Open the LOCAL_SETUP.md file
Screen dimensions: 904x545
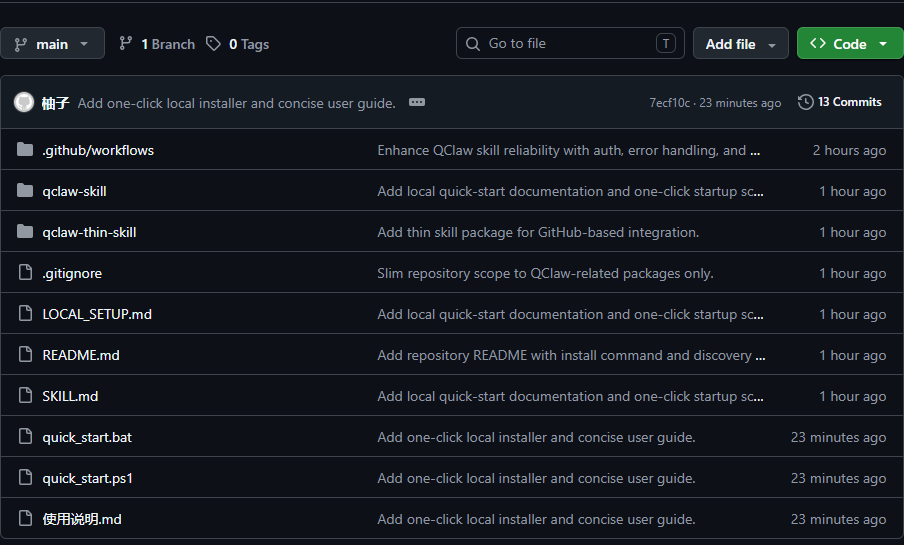[x=97, y=314]
